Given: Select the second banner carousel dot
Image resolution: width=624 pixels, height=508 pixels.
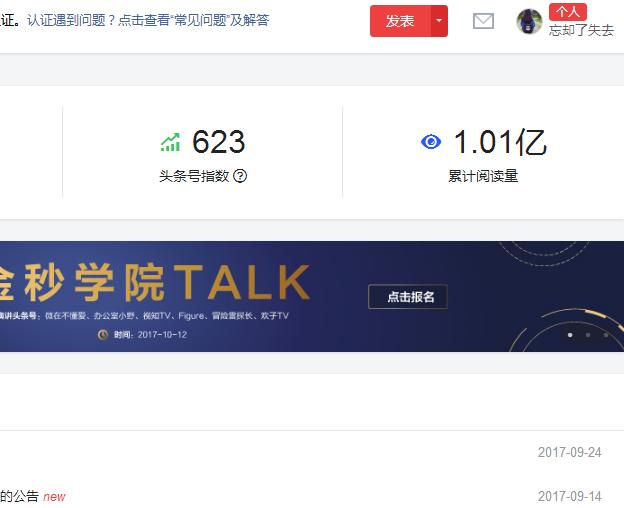Looking at the screenshot, I should [x=588, y=335].
